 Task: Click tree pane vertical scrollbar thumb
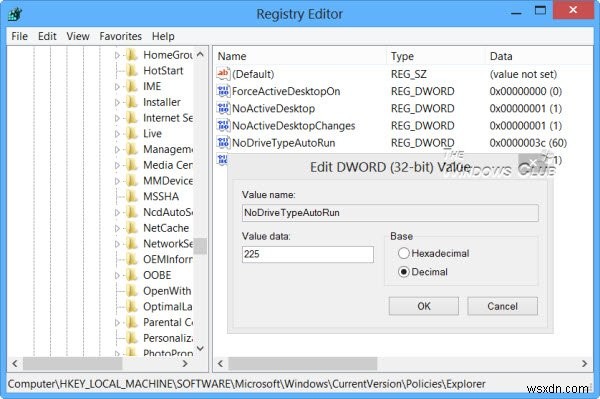pyautogui.click(x=200, y=246)
